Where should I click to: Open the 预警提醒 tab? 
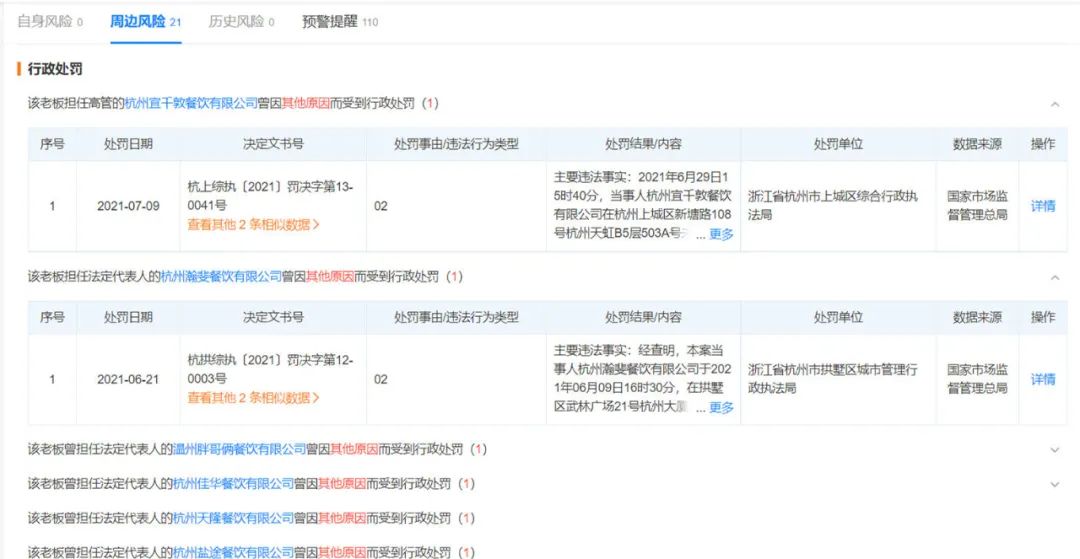(340, 22)
